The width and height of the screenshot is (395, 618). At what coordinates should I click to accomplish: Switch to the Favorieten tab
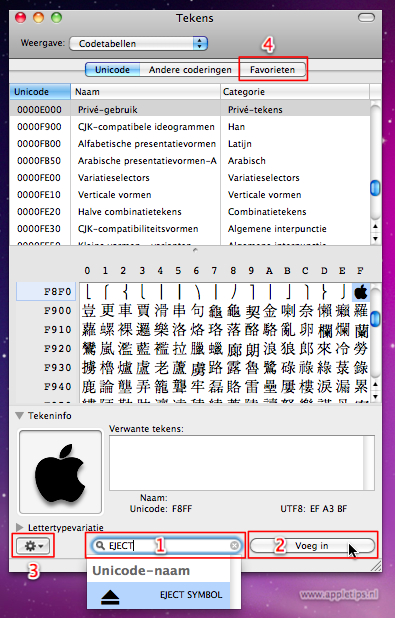click(x=272, y=70)
